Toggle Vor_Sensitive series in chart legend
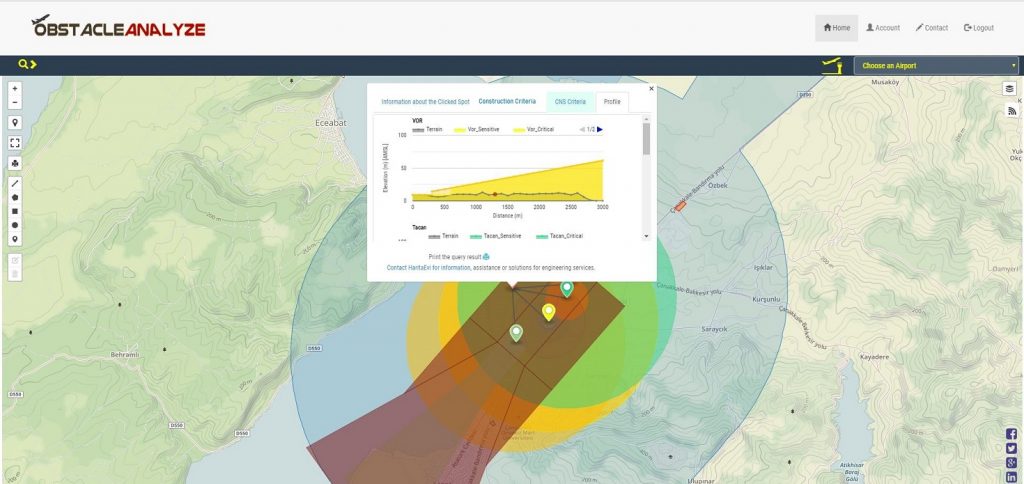Image resolution: width=1024 pixels, height=484 pixels. (x=476, y=129)
